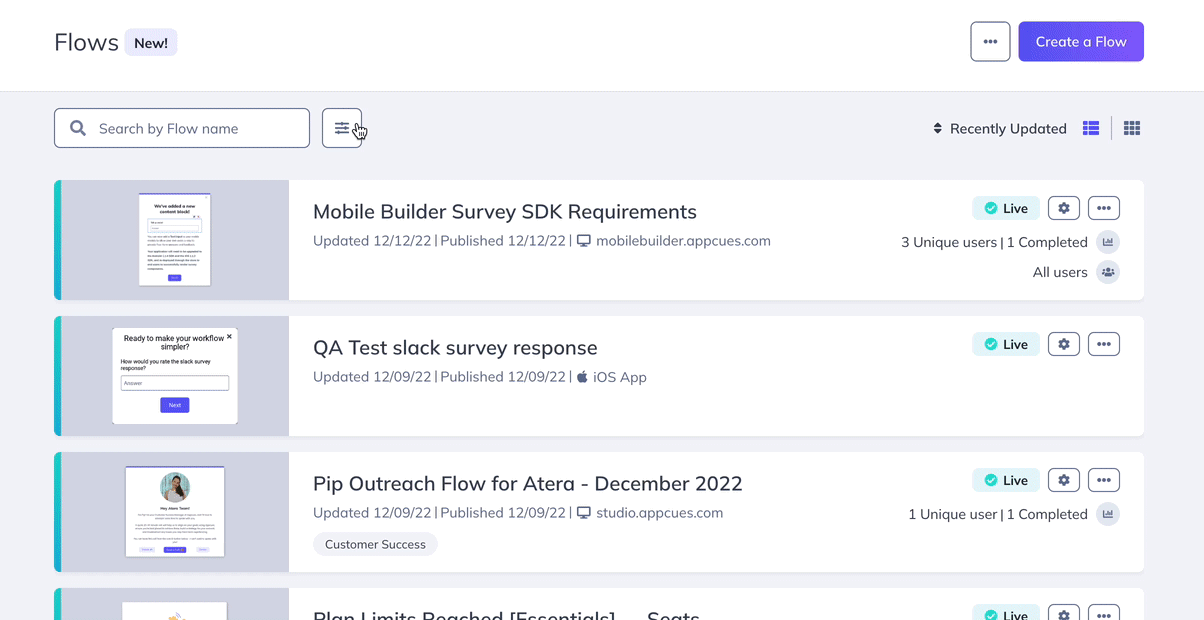1204x620 pixels.
Task: View analytics chart icon for Pip Outreach Flow
Action: pyautogui.click(x=1108, y=514)
